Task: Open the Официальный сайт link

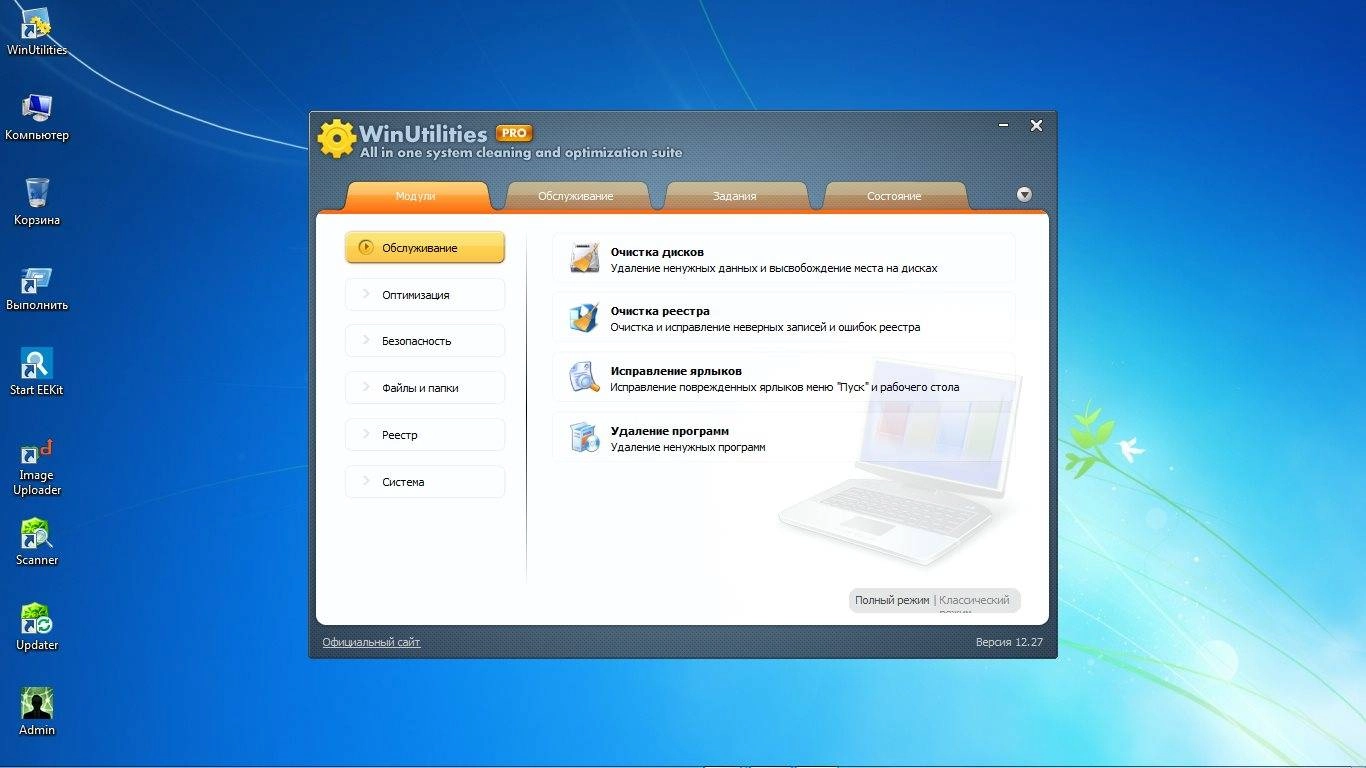Action: click(x=371, y=642)
